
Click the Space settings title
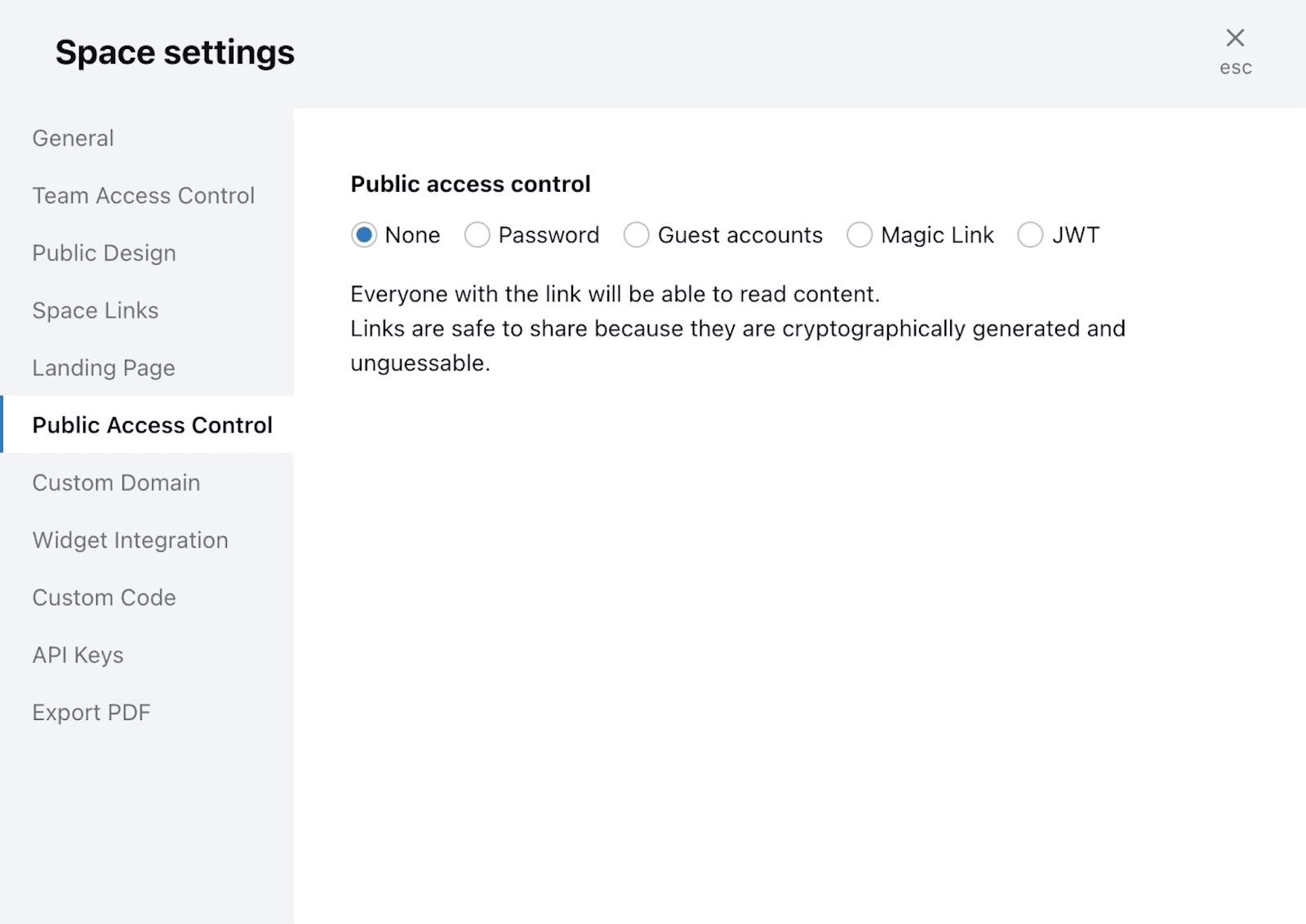point(175,52)
